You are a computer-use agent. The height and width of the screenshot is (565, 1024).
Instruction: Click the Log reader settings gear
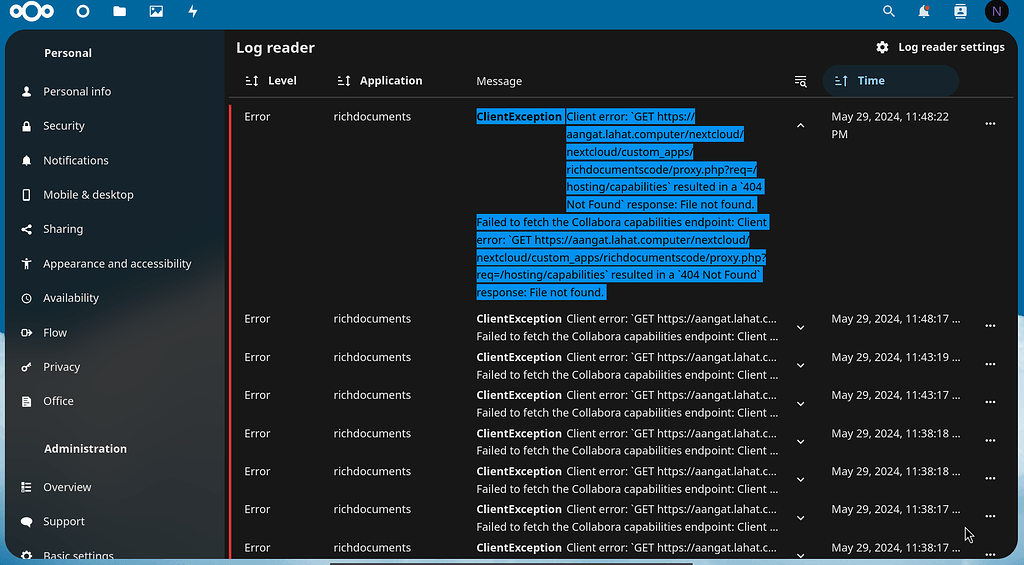882,47
